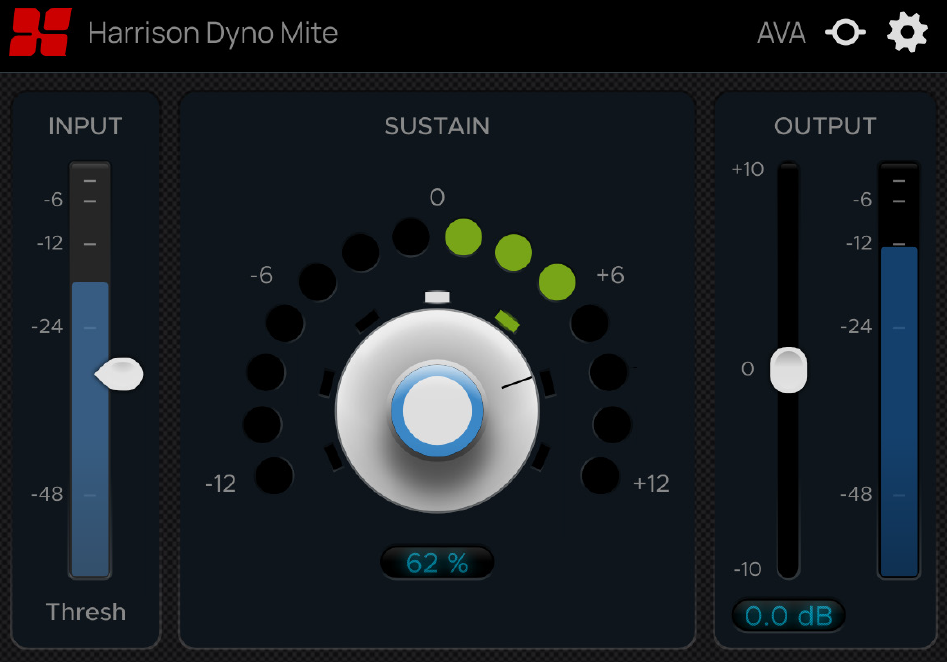
Task: Click the round target icon beside AVA
Action: tap(846, 33)
